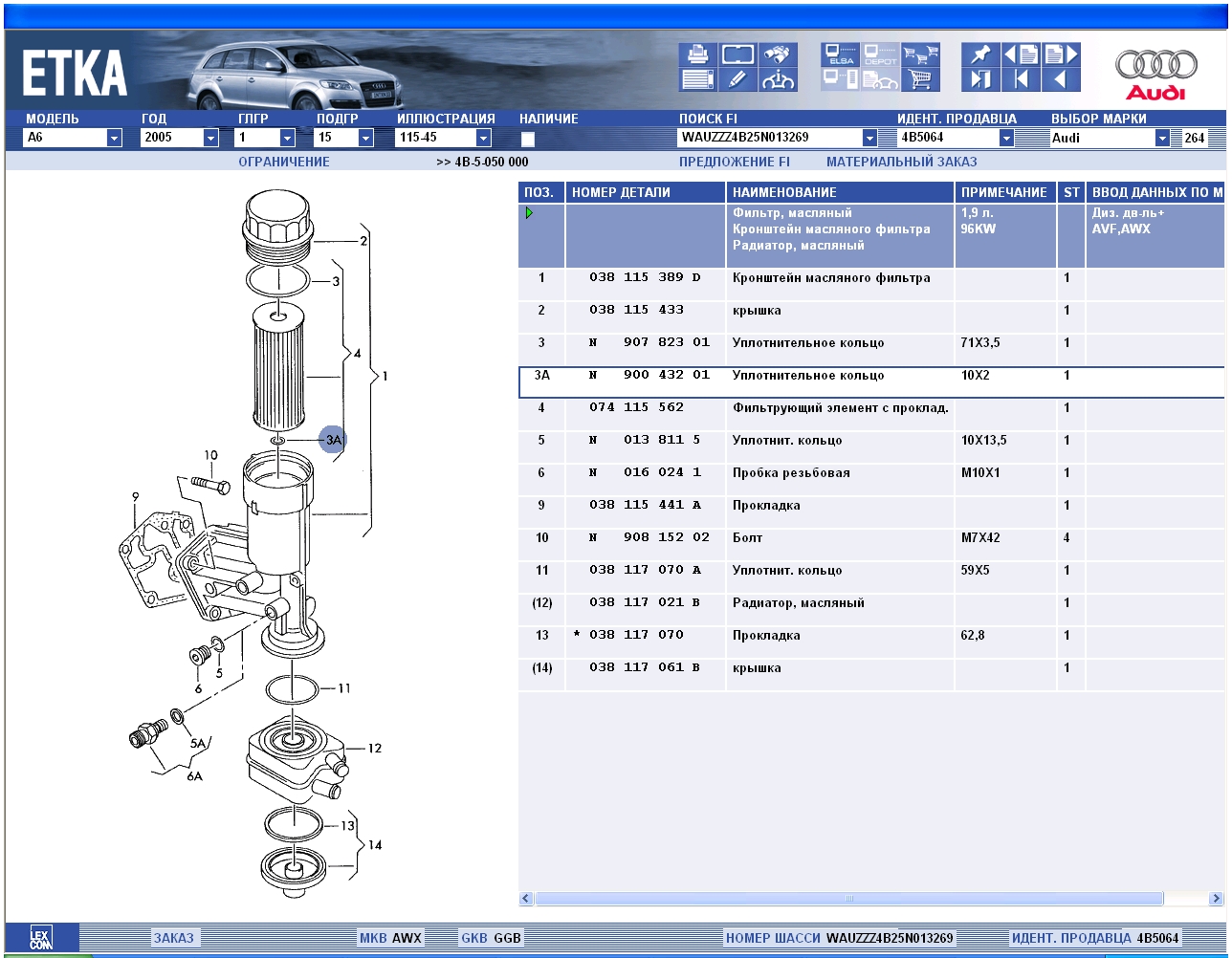The height and width of the screenshot is (958, 1232).
Task: Click the highlighted 3A callout in the illustration
Action: [x=333, y=441]
